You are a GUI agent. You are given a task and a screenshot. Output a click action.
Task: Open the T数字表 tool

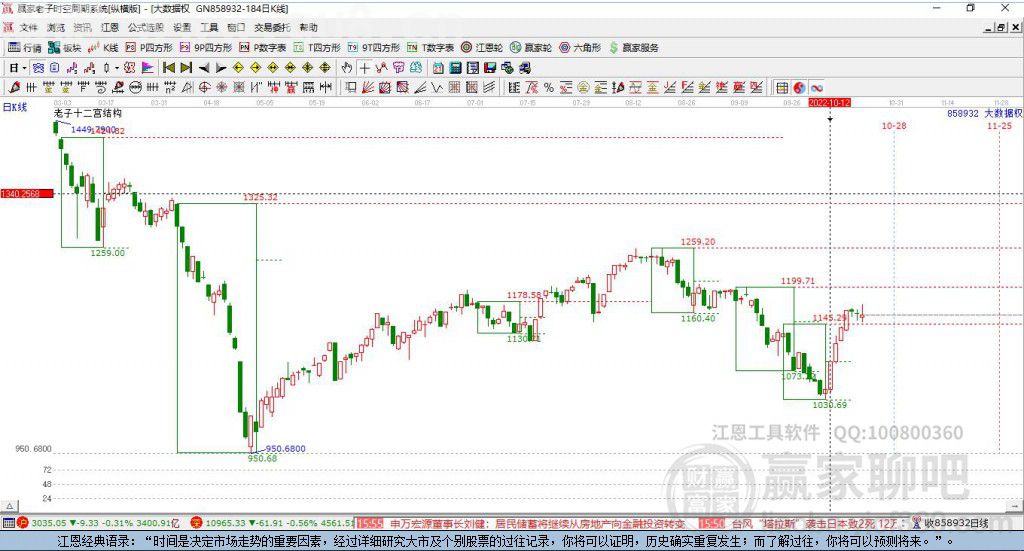pos(430,48)
